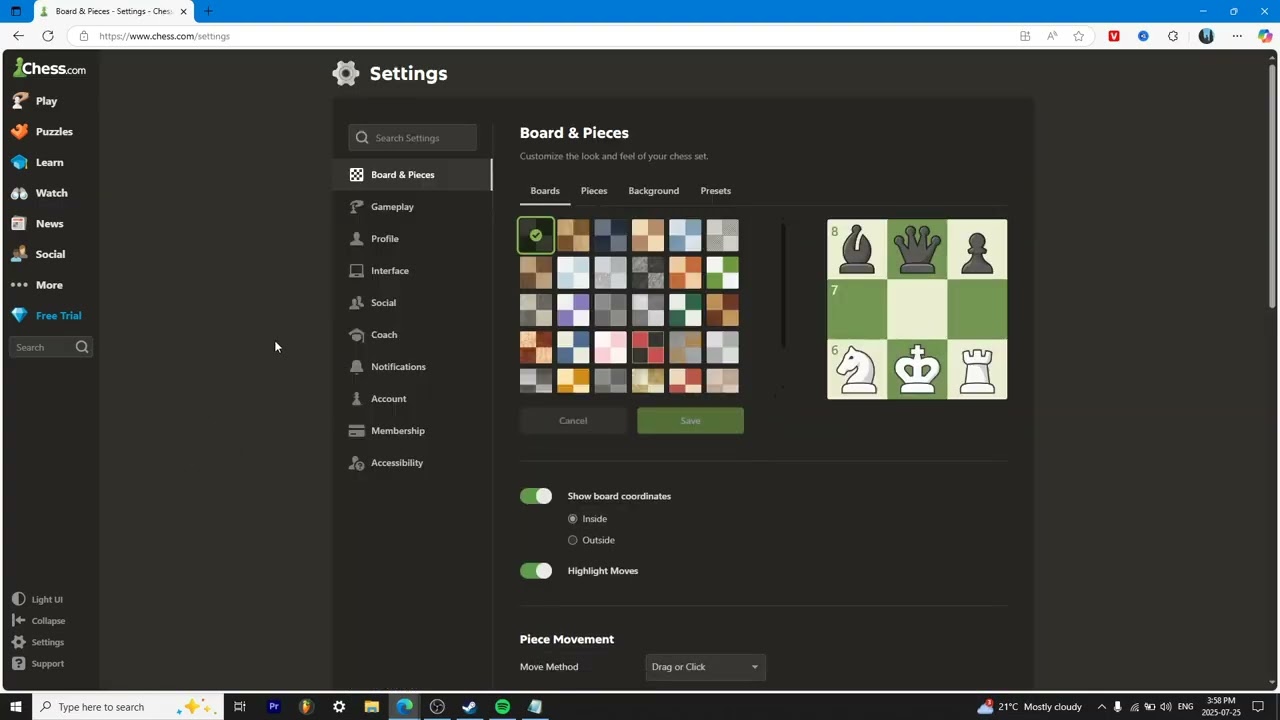Image resolution: width=1280 pixels, height=720 pixels.
Task: Open Account settings
Action: pos(412,399)
